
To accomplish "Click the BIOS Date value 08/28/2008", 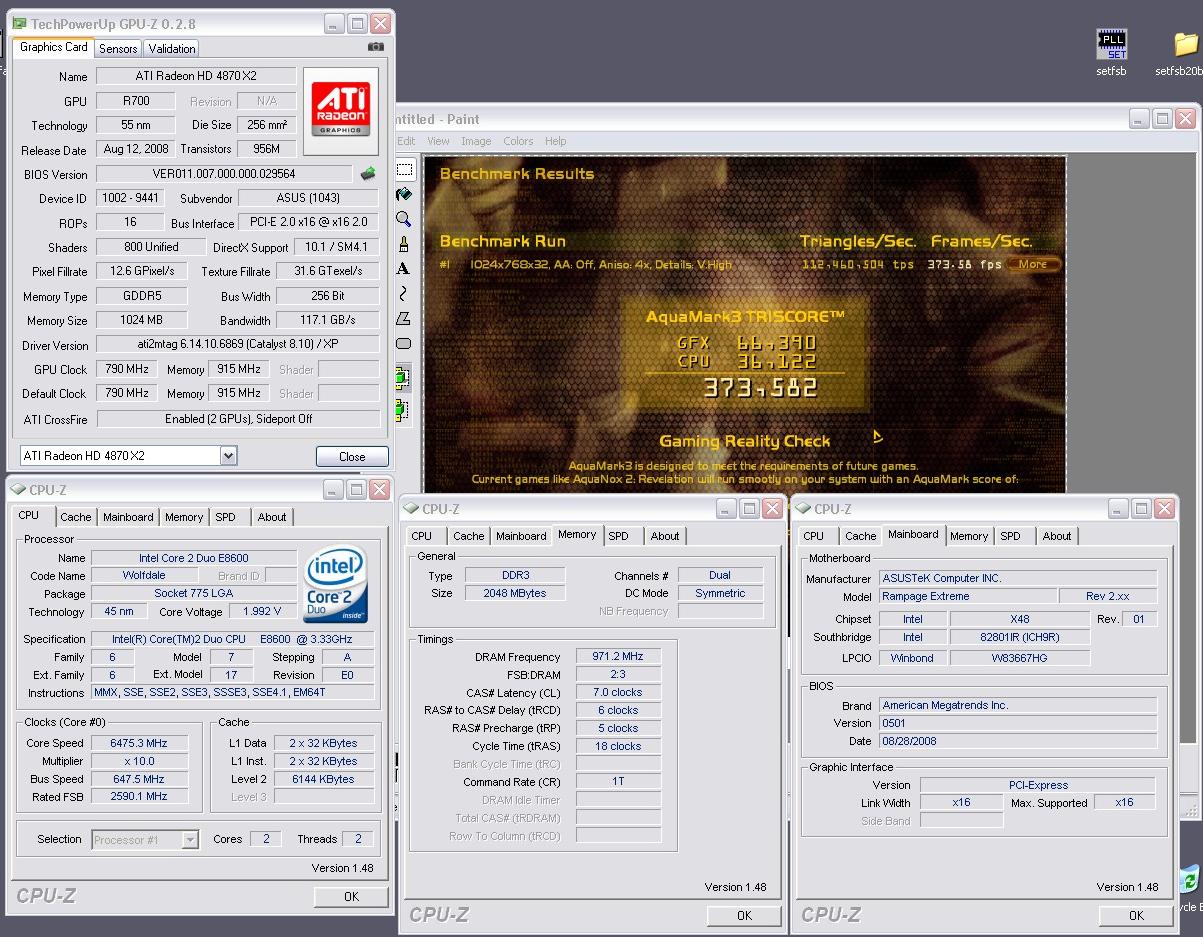I will (1018, 741).
